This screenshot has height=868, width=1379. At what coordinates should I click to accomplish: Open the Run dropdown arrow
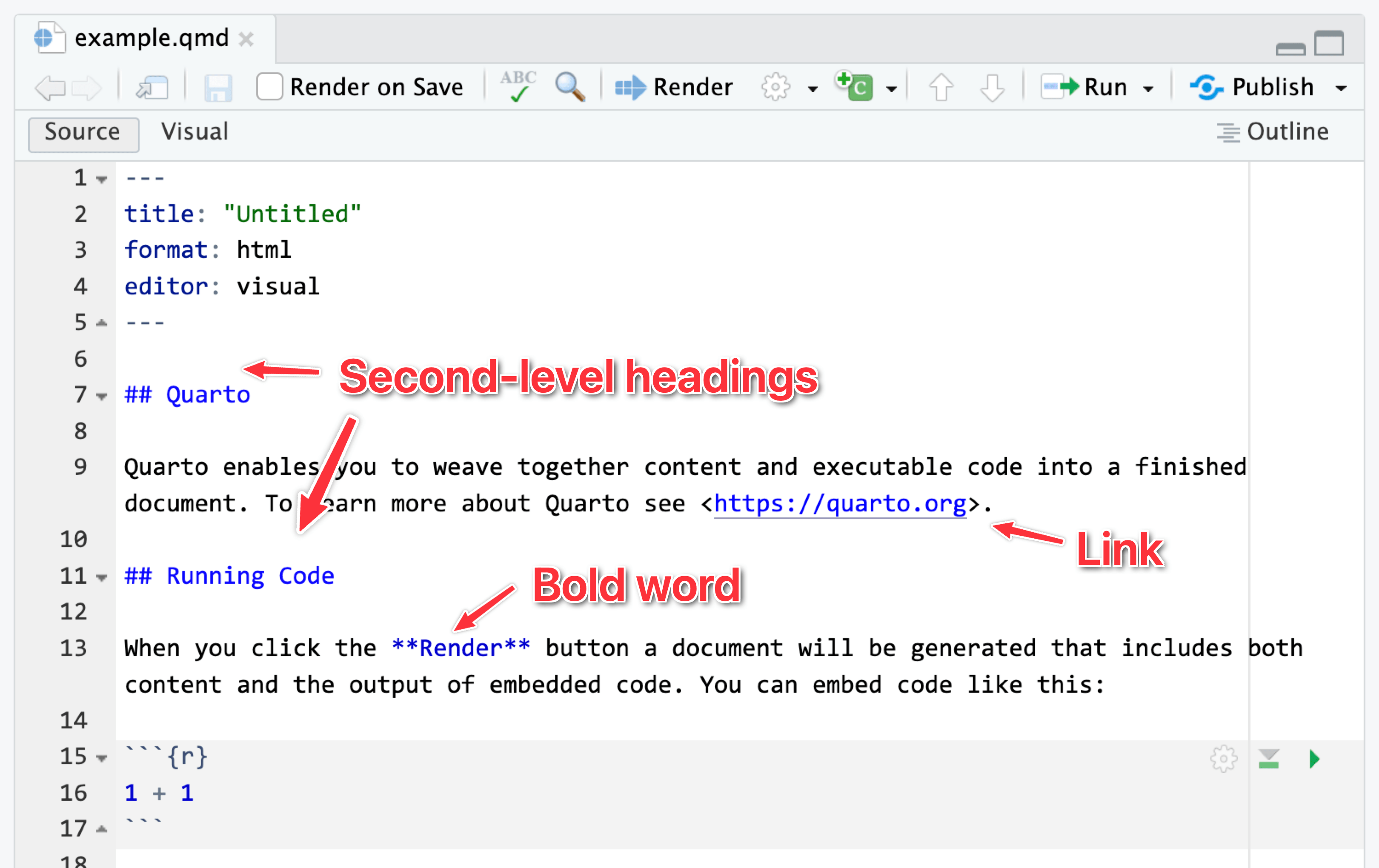coord(1148,89)
